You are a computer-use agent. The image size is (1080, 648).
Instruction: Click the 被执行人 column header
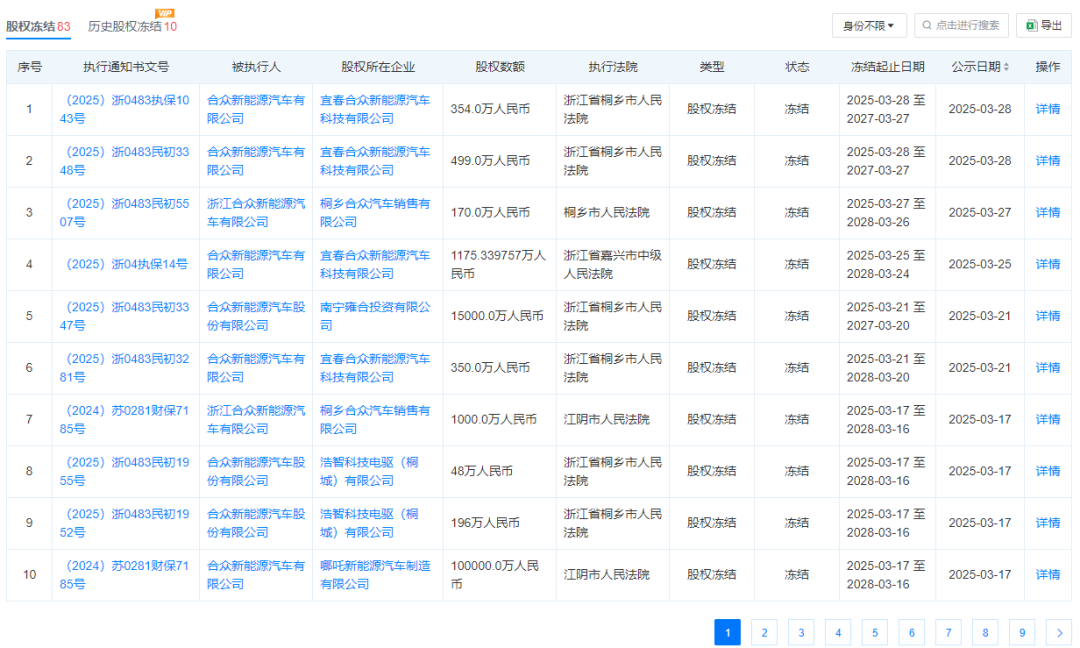click(x=256, y=67)
